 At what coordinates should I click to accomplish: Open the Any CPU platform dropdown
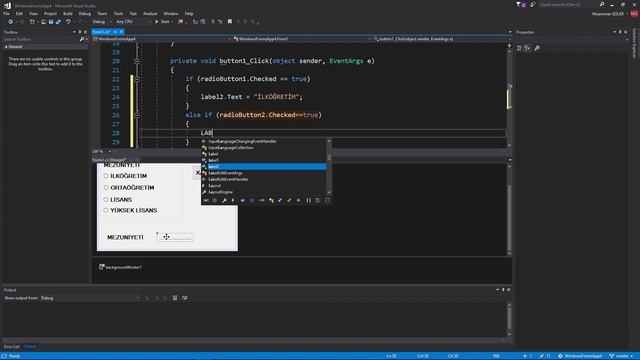133,22
